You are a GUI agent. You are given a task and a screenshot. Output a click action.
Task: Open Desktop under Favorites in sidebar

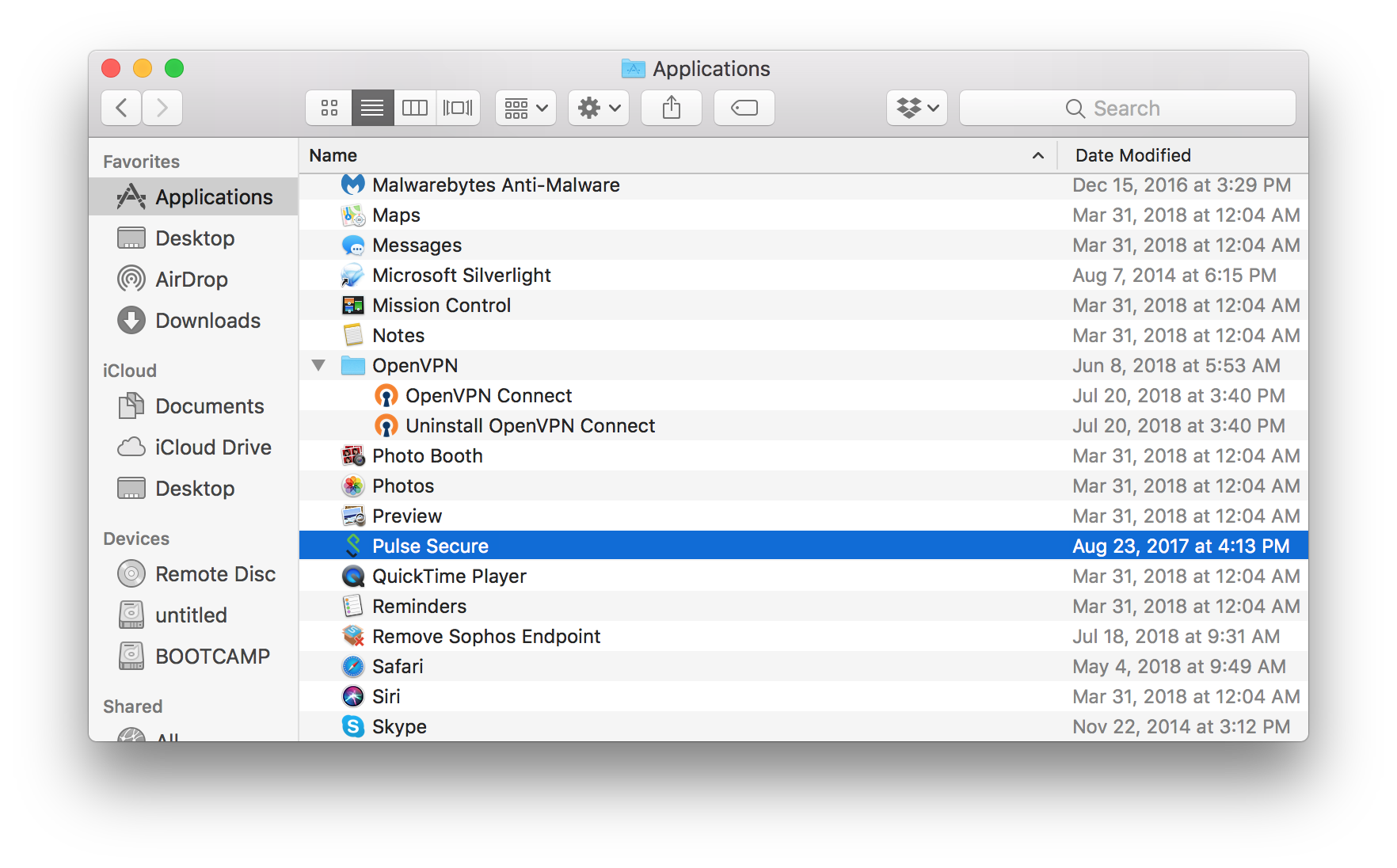[x=193, y=238]
